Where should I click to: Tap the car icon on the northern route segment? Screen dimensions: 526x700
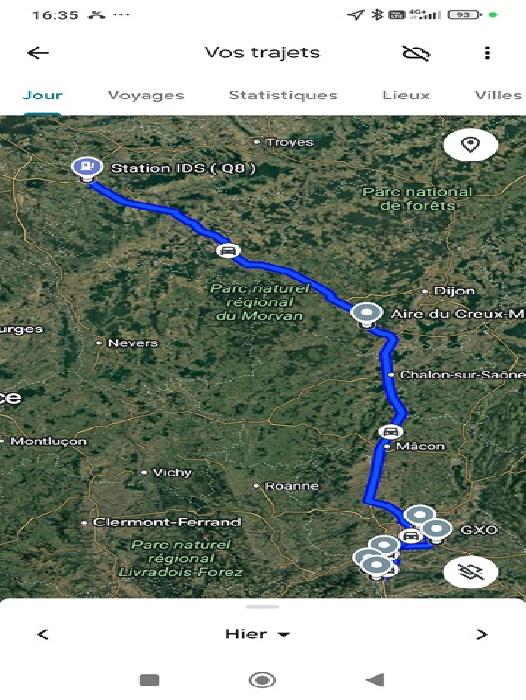click(228, 250)
